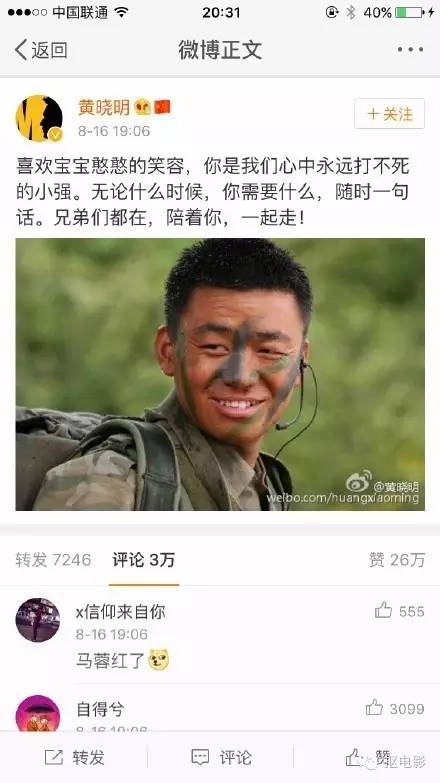
Task: Open username x信仰来自你 in comments
Action: click(120, 612)
